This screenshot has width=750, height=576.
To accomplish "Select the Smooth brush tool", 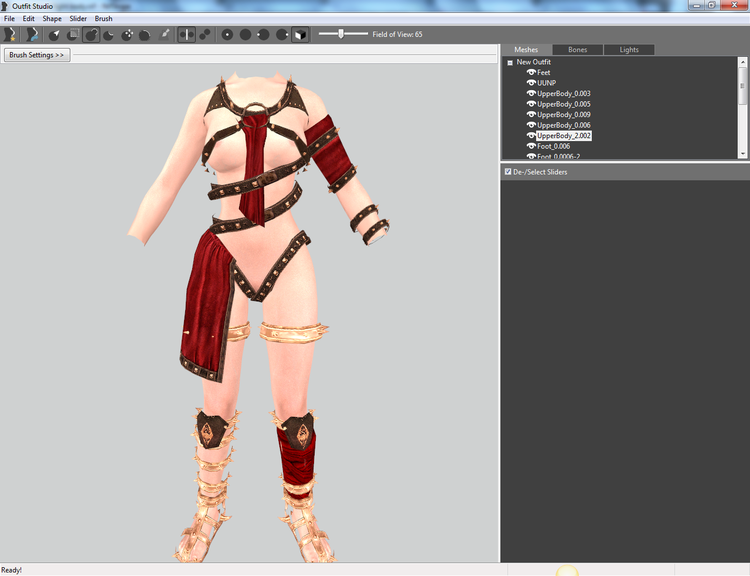I will [145, 34].
